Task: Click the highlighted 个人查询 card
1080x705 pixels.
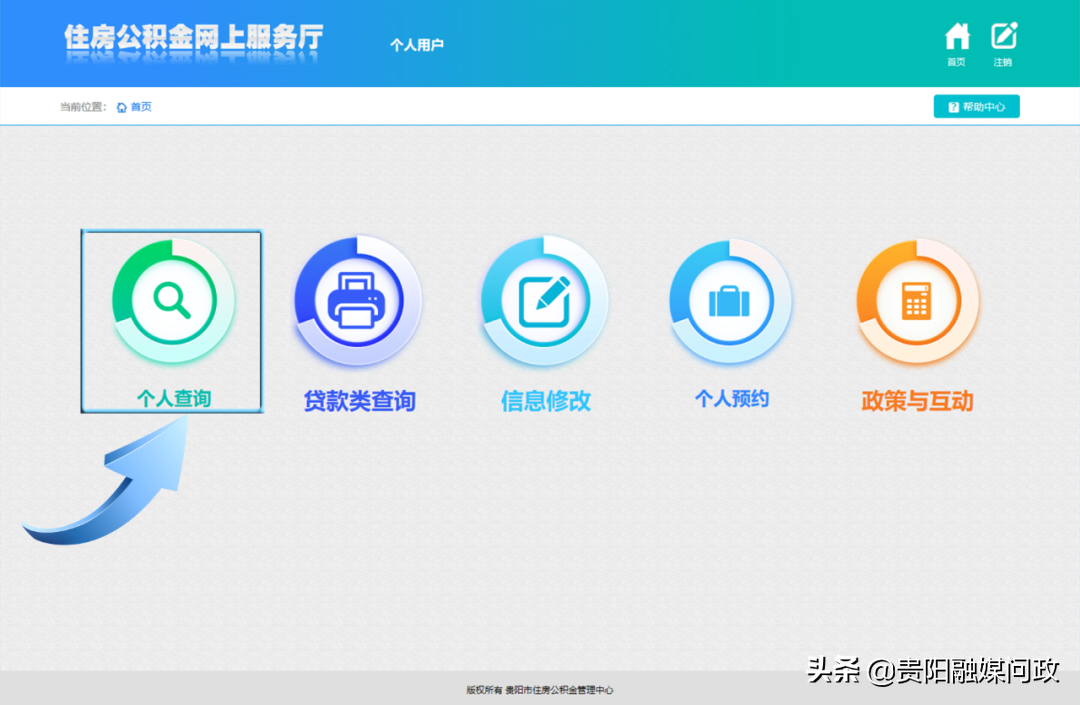Action: [x=171, y=322]
